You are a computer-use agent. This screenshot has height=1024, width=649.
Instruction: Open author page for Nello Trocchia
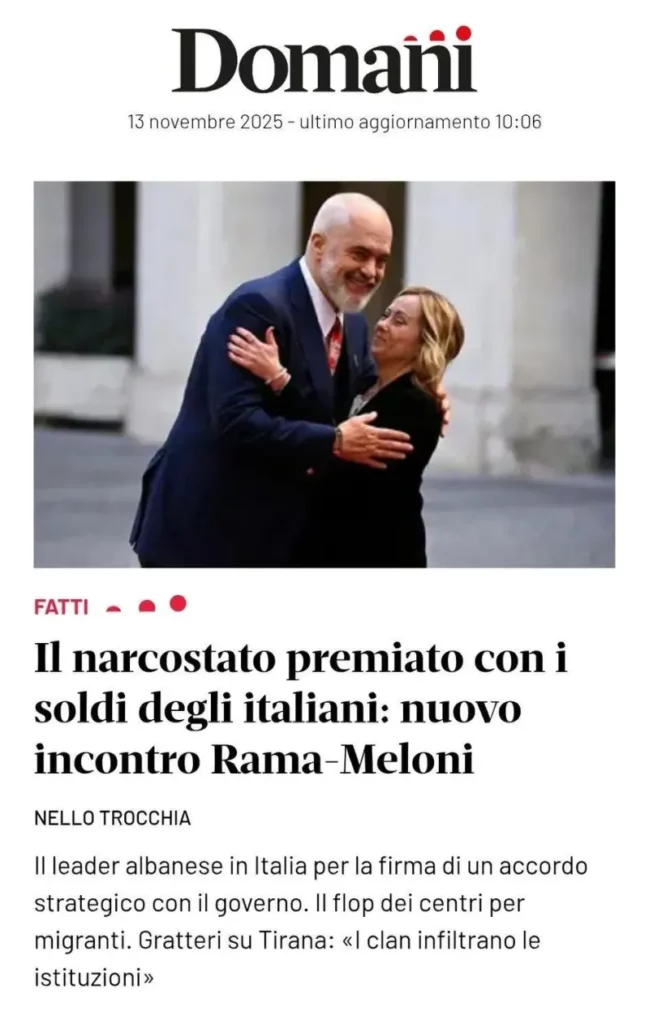click(112, 818)
